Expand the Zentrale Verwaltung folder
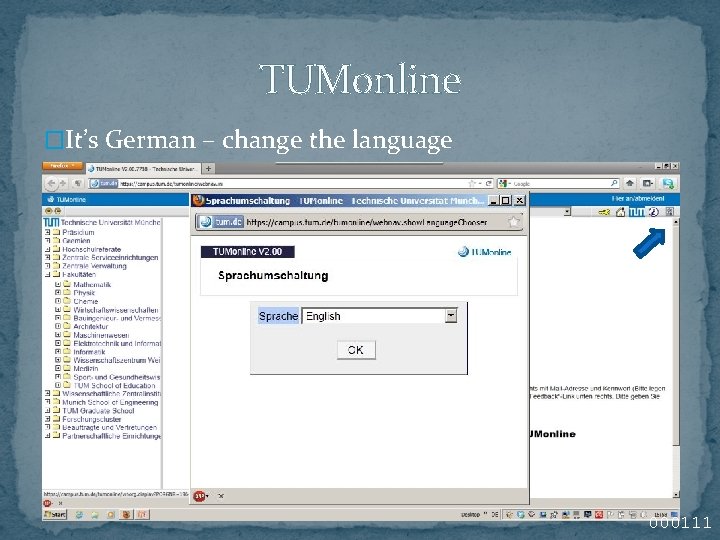720x540 pixels. pyautogui.click(x=47, y=266)
